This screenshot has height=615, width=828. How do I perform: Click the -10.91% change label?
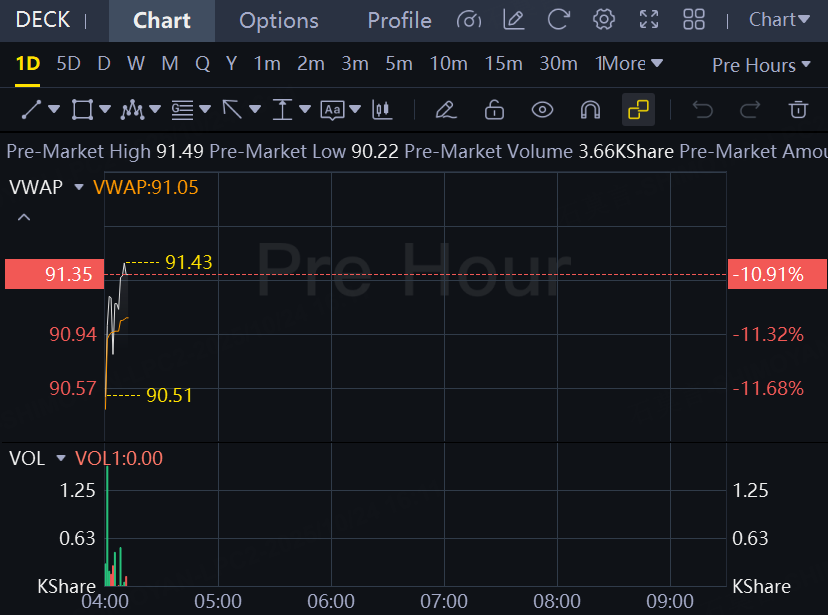[777, 274]
